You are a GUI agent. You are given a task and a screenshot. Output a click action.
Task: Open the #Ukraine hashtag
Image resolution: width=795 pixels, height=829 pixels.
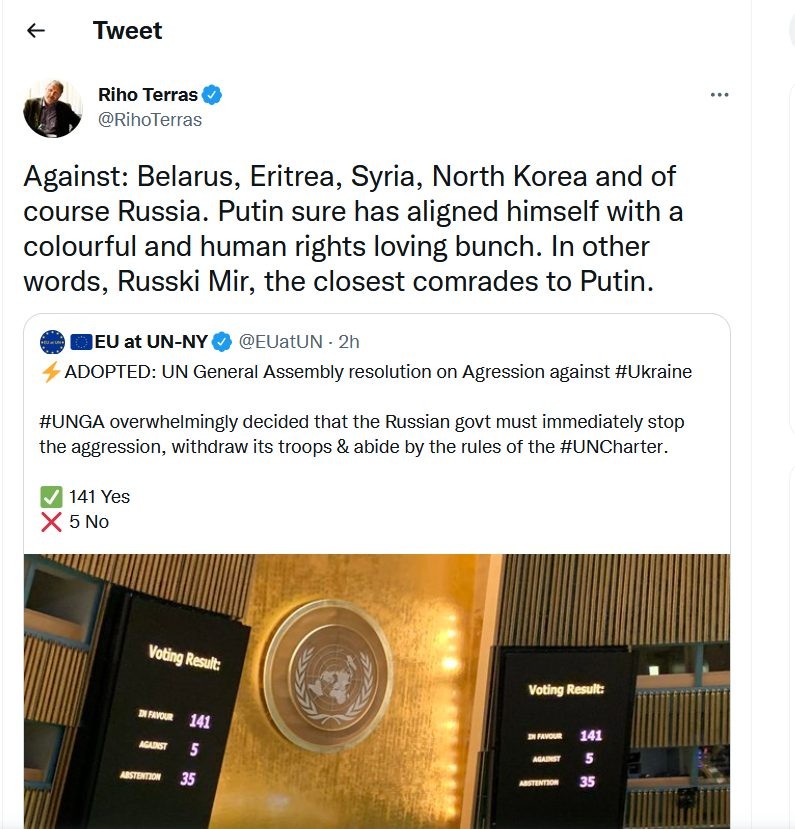tap(653, 372)
